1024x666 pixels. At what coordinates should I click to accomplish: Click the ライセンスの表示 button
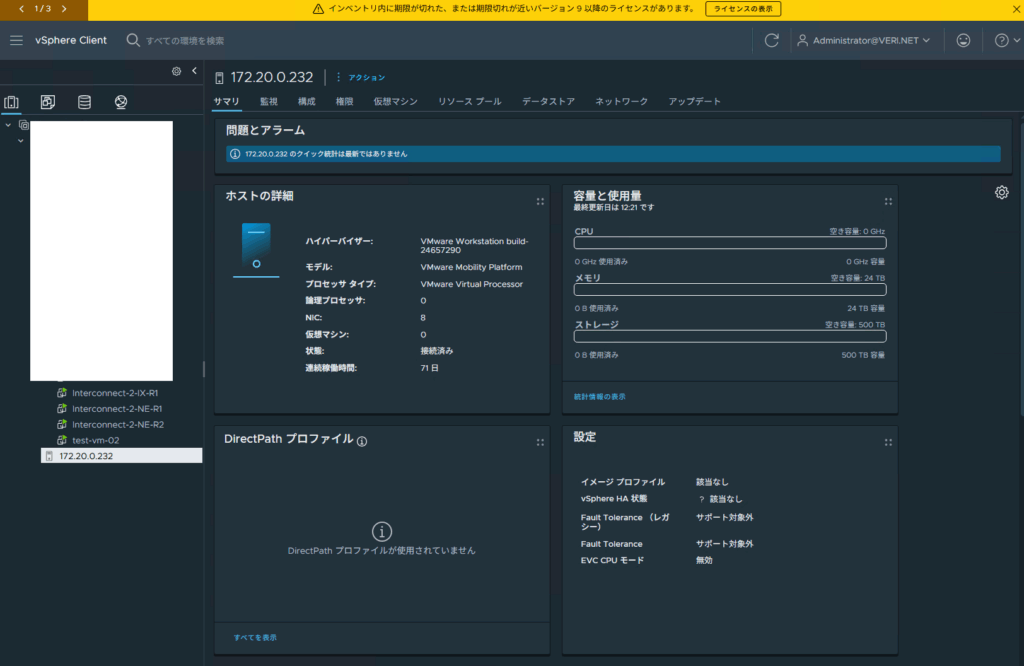[743, 9]
